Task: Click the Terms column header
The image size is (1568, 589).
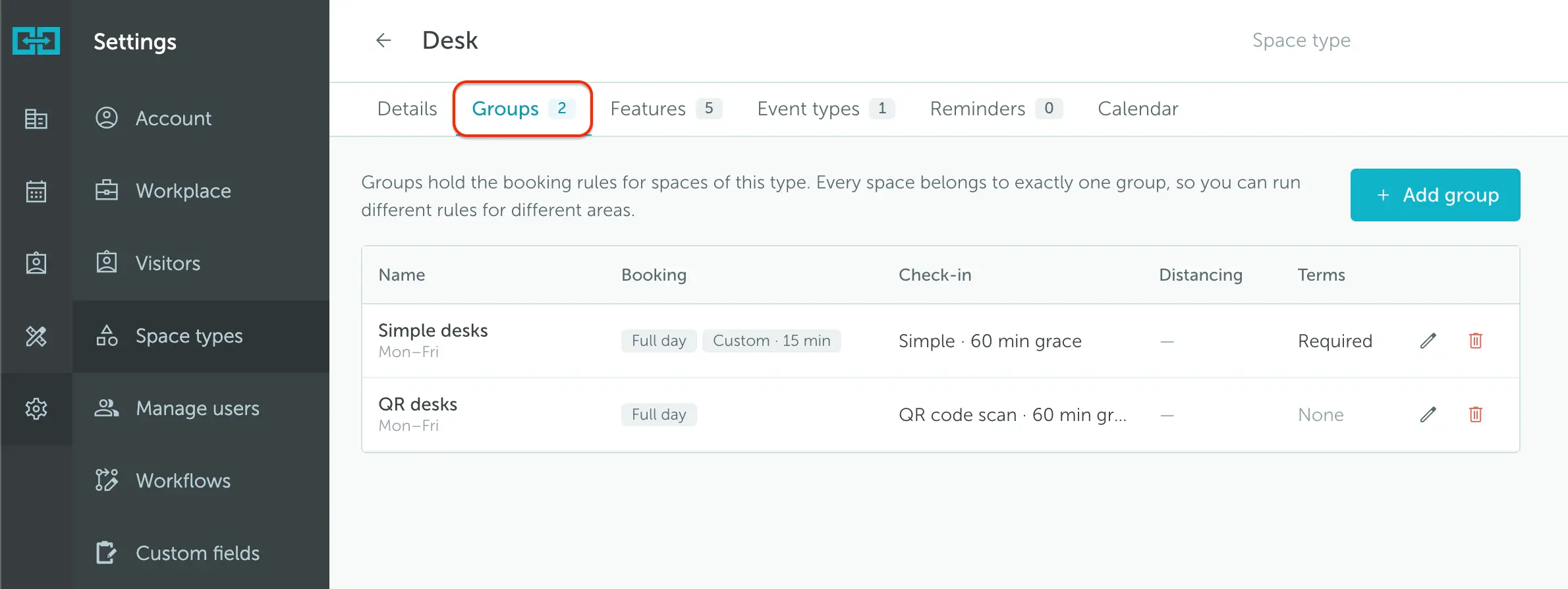Action: 1322,275
